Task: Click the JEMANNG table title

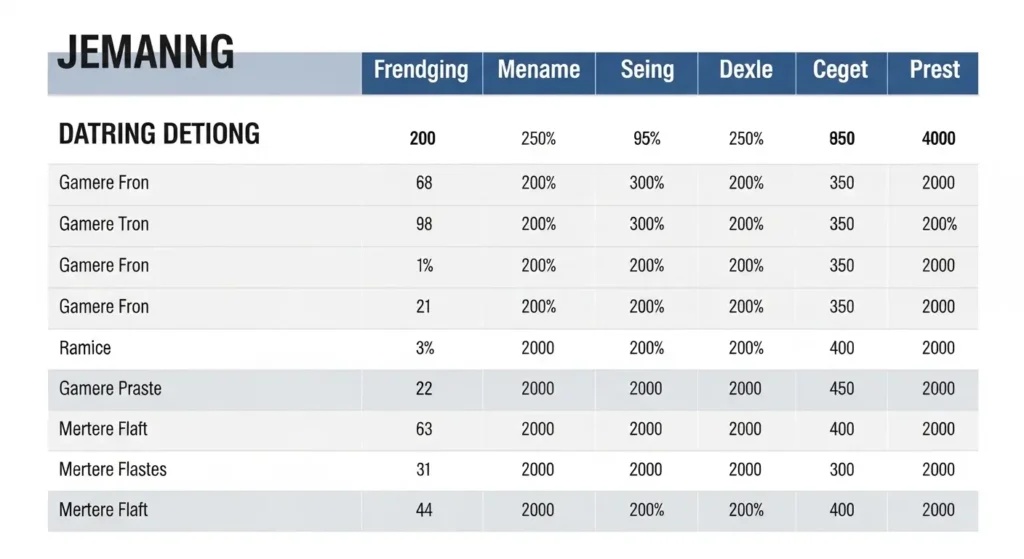Action: coord(145,52)
